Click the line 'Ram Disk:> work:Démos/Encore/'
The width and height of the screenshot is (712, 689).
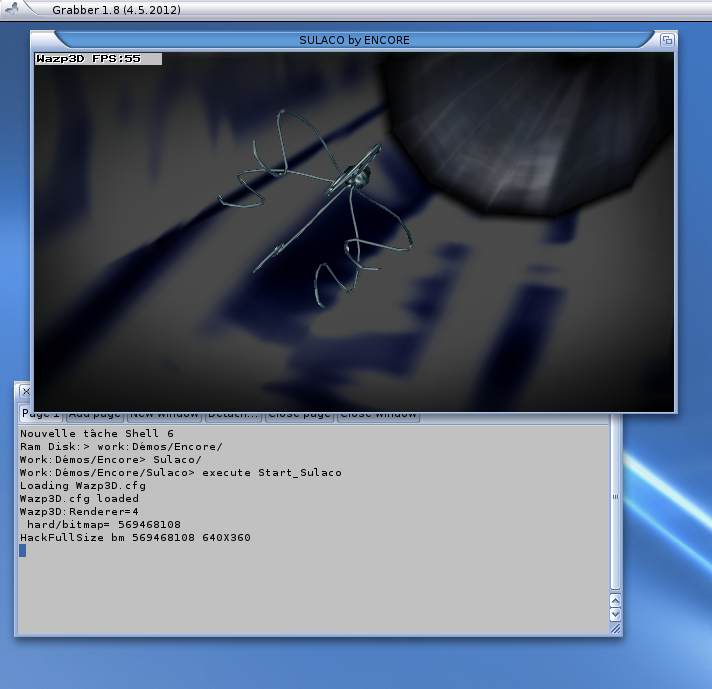click(x=121, y=446)
